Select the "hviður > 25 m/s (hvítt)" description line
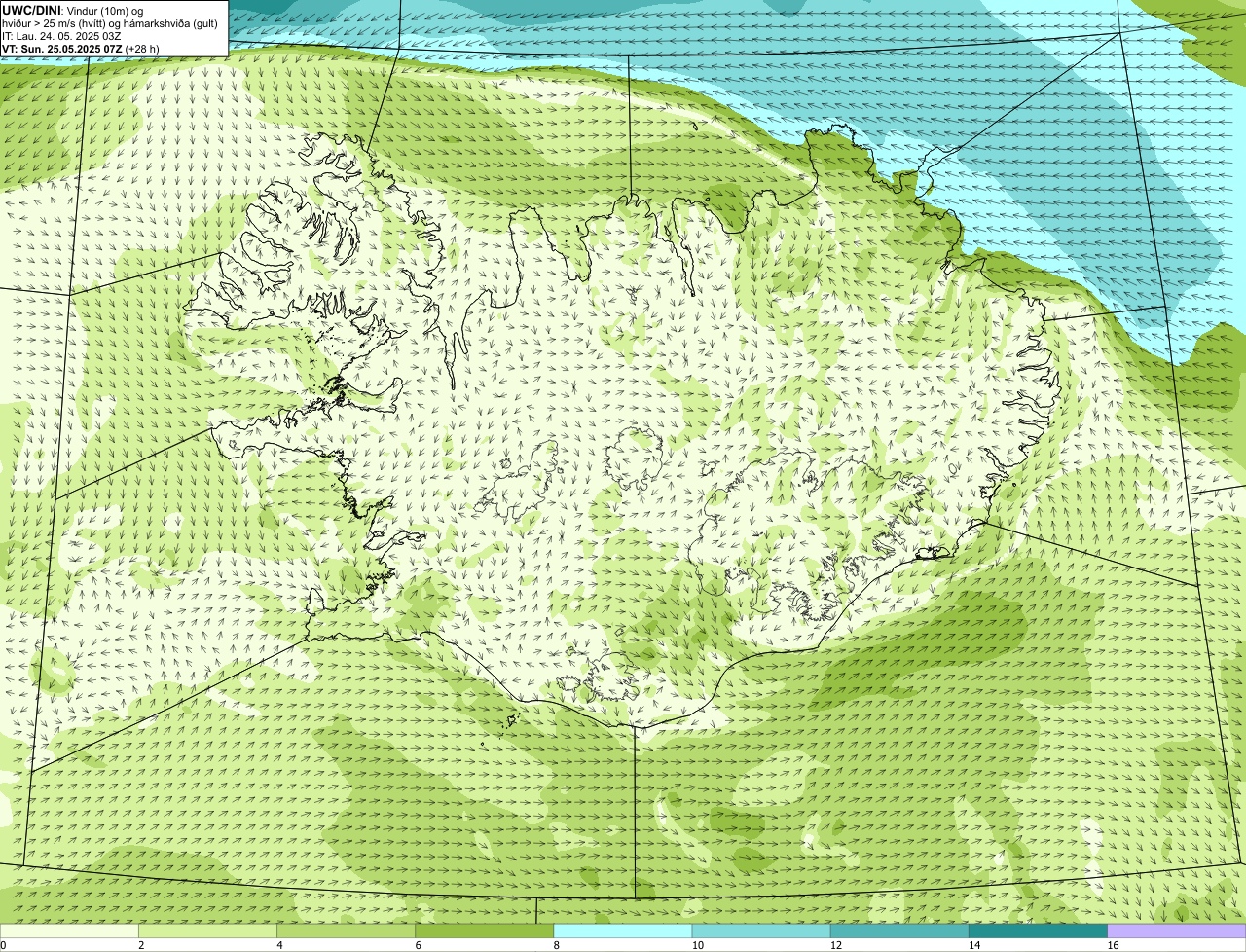 110,23
